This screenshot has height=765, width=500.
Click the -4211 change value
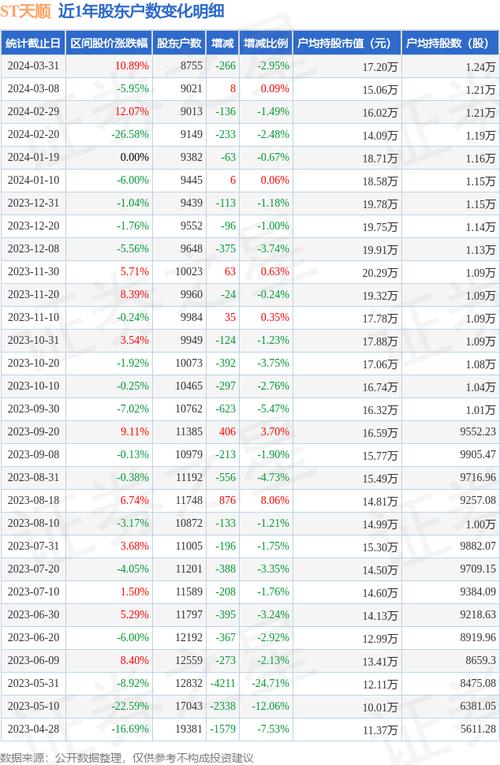pos(222,683)
